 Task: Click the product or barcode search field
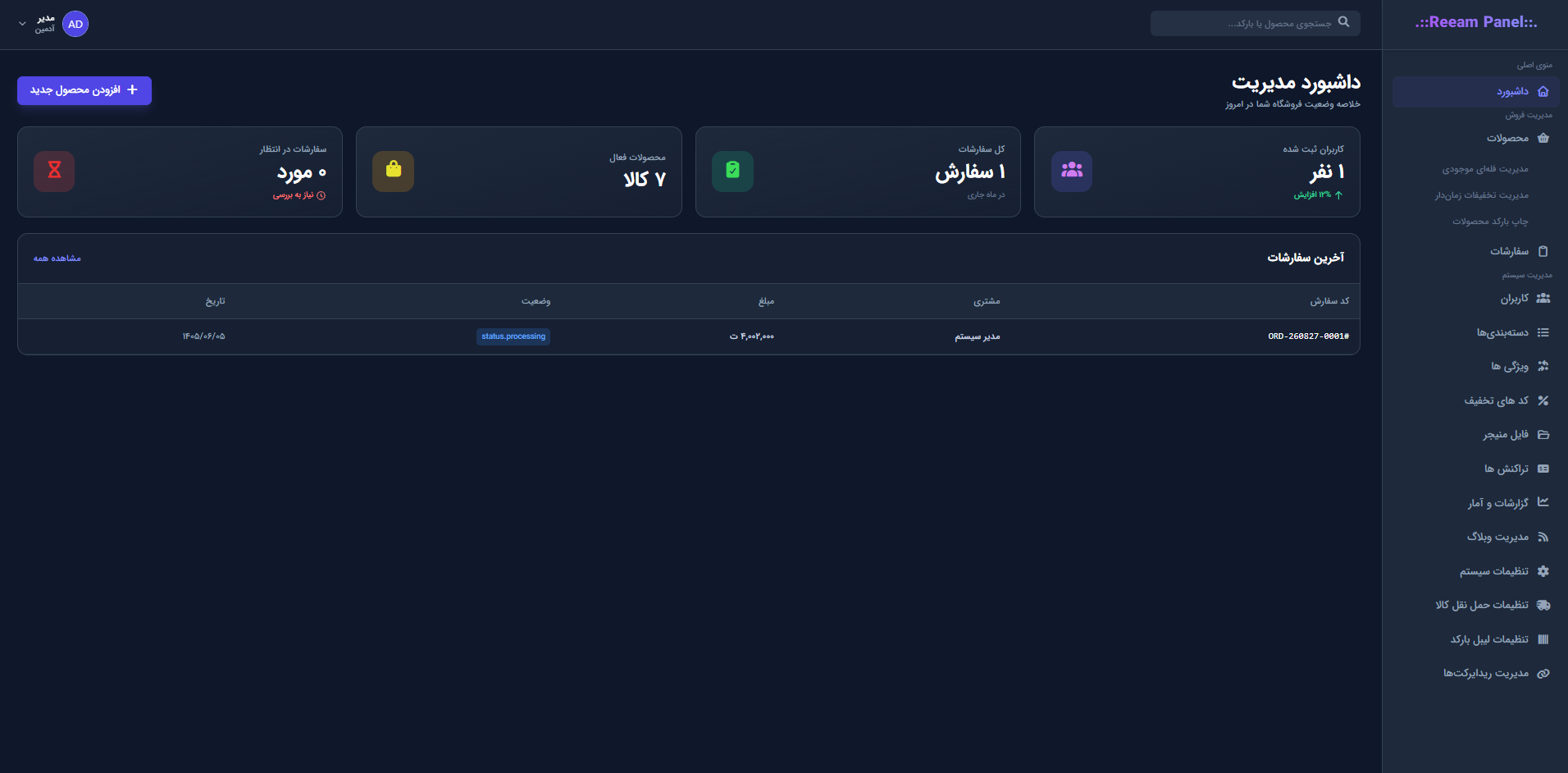pos(1255,23)
